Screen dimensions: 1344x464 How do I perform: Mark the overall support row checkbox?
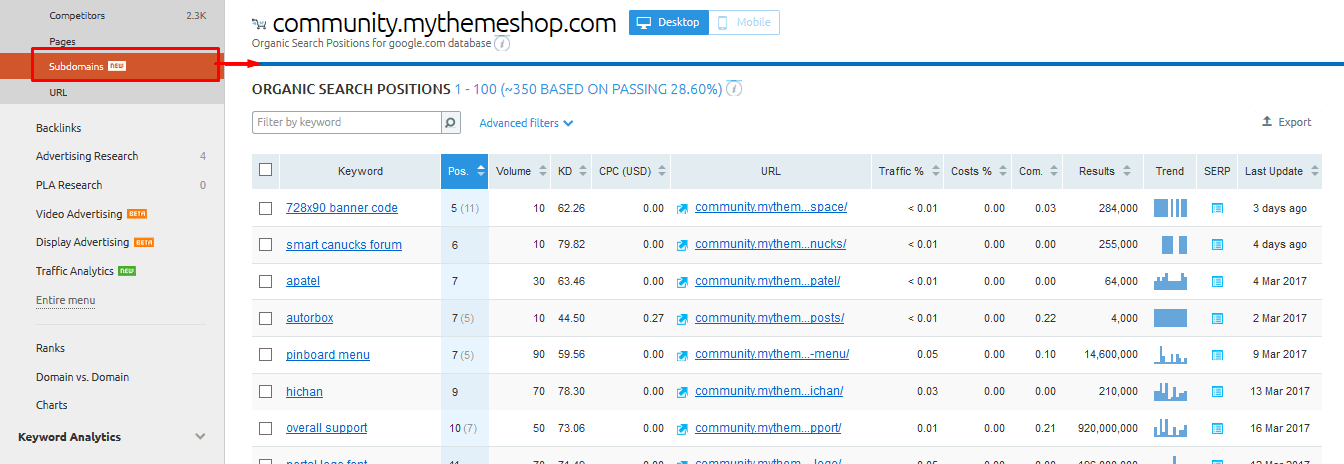click(265, 428)
